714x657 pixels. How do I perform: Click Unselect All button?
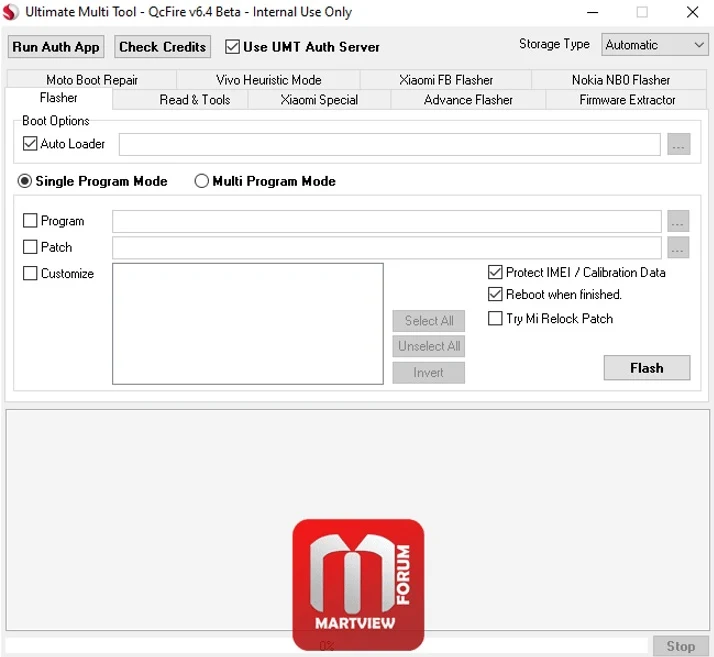(428, 346)
